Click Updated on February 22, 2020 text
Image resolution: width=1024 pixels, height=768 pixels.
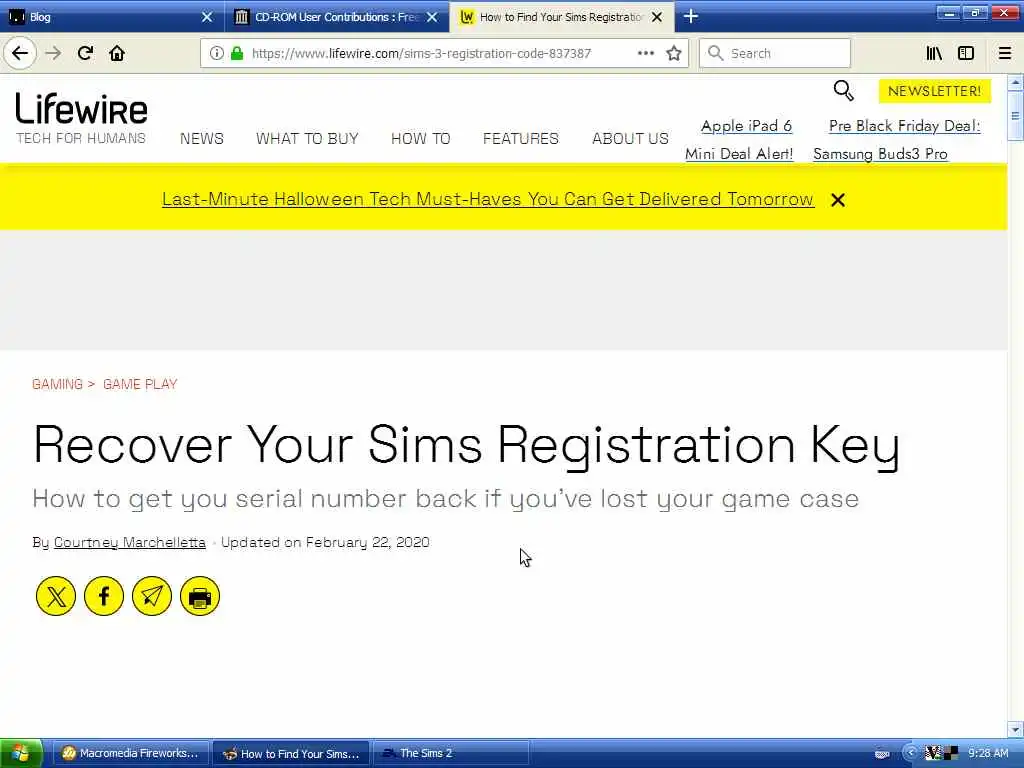coord(325,542)
